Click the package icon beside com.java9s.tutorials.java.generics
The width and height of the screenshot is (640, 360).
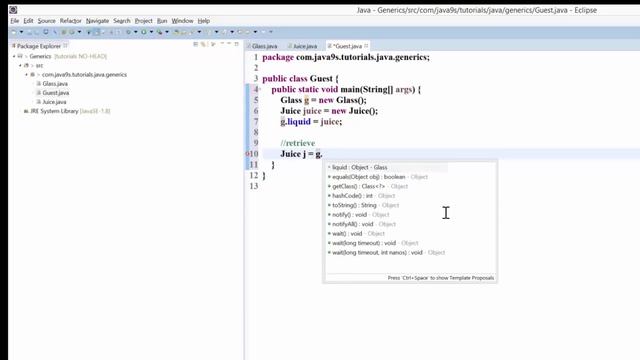click(33, 75)
